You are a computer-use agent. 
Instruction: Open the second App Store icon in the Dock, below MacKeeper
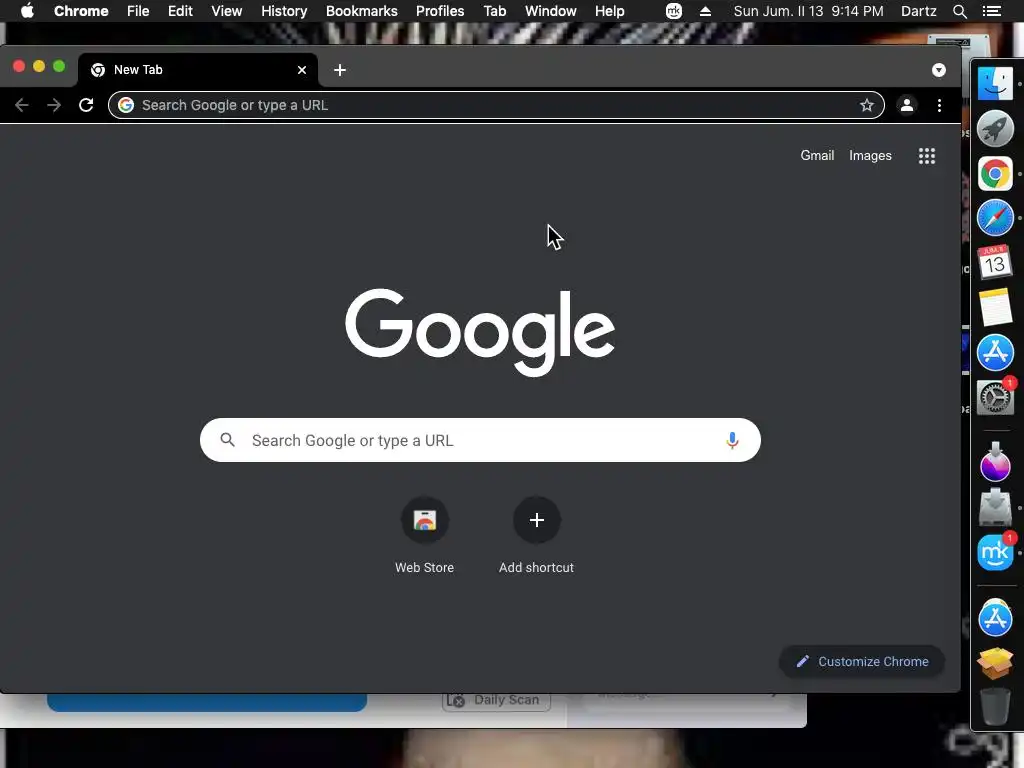coord(995,618)
